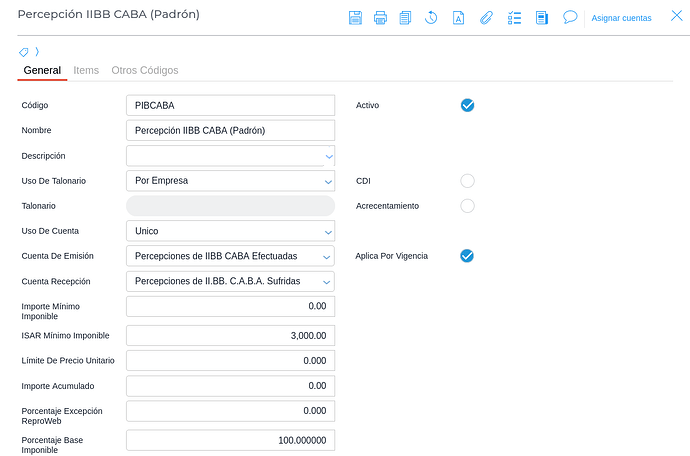Image resolution: width=690 pixels, height=456 pixels.
Task: Open the checklist icon in toolbar
Action: [515, 17]
